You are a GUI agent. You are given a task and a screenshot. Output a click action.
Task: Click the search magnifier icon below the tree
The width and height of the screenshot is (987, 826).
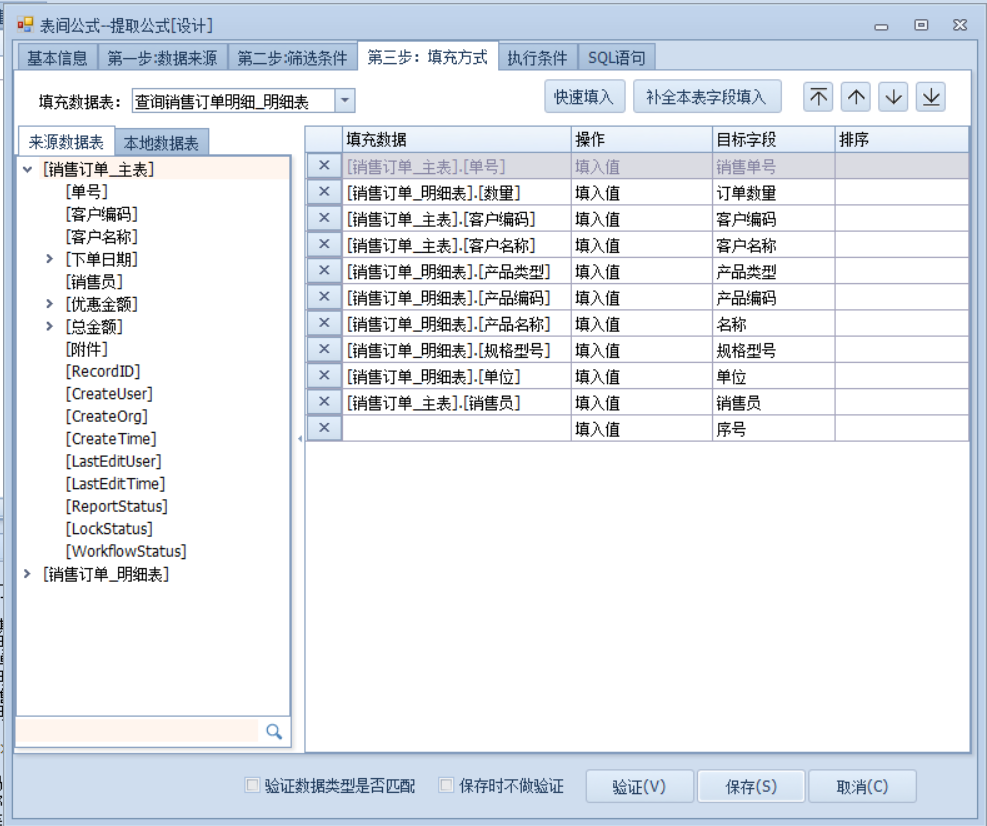pos(274,732)
